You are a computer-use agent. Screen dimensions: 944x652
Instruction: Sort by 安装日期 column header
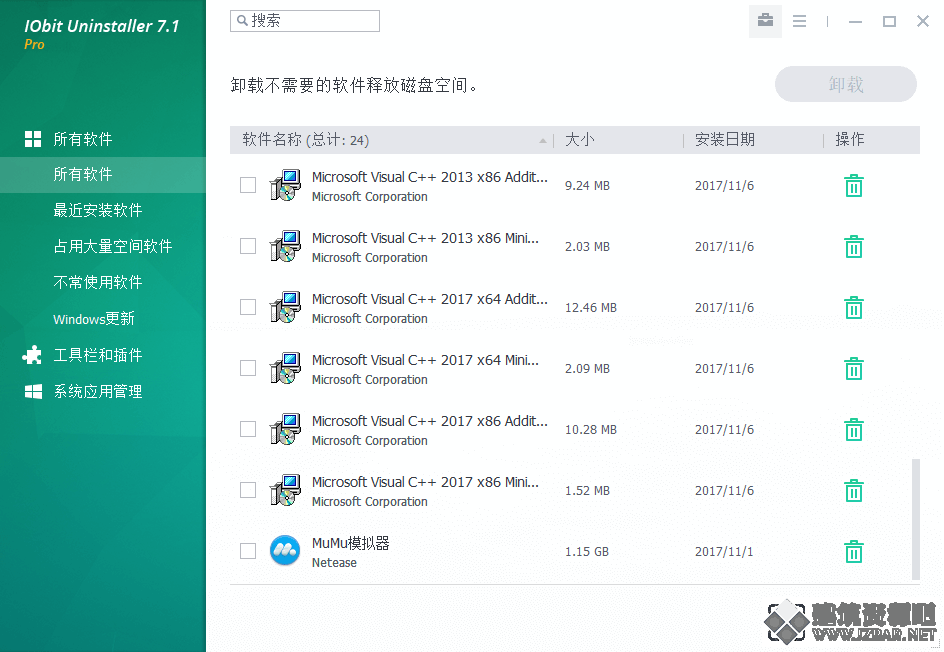point(754,140)
